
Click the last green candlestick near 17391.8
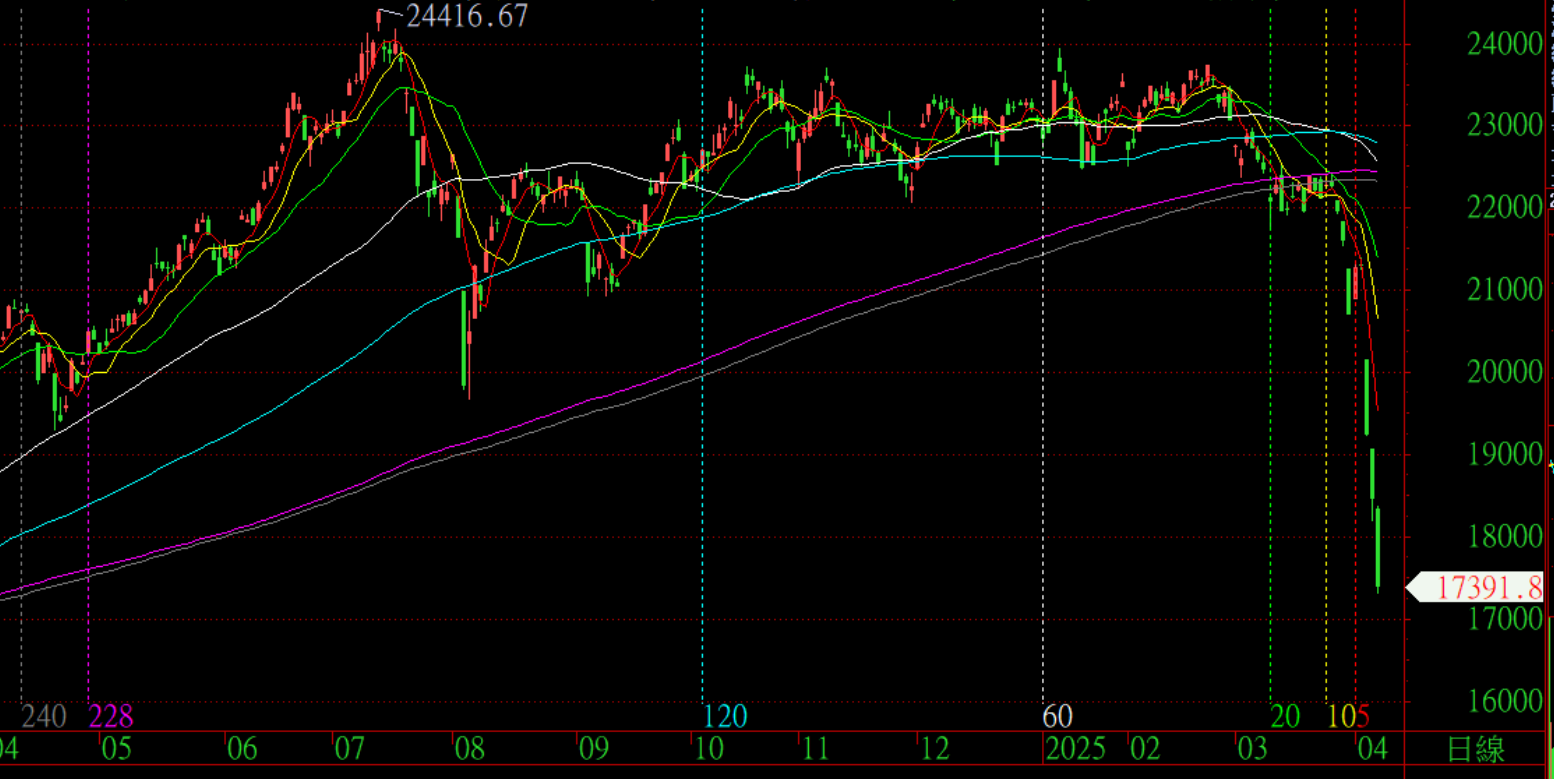click(x=1378, y=549)
